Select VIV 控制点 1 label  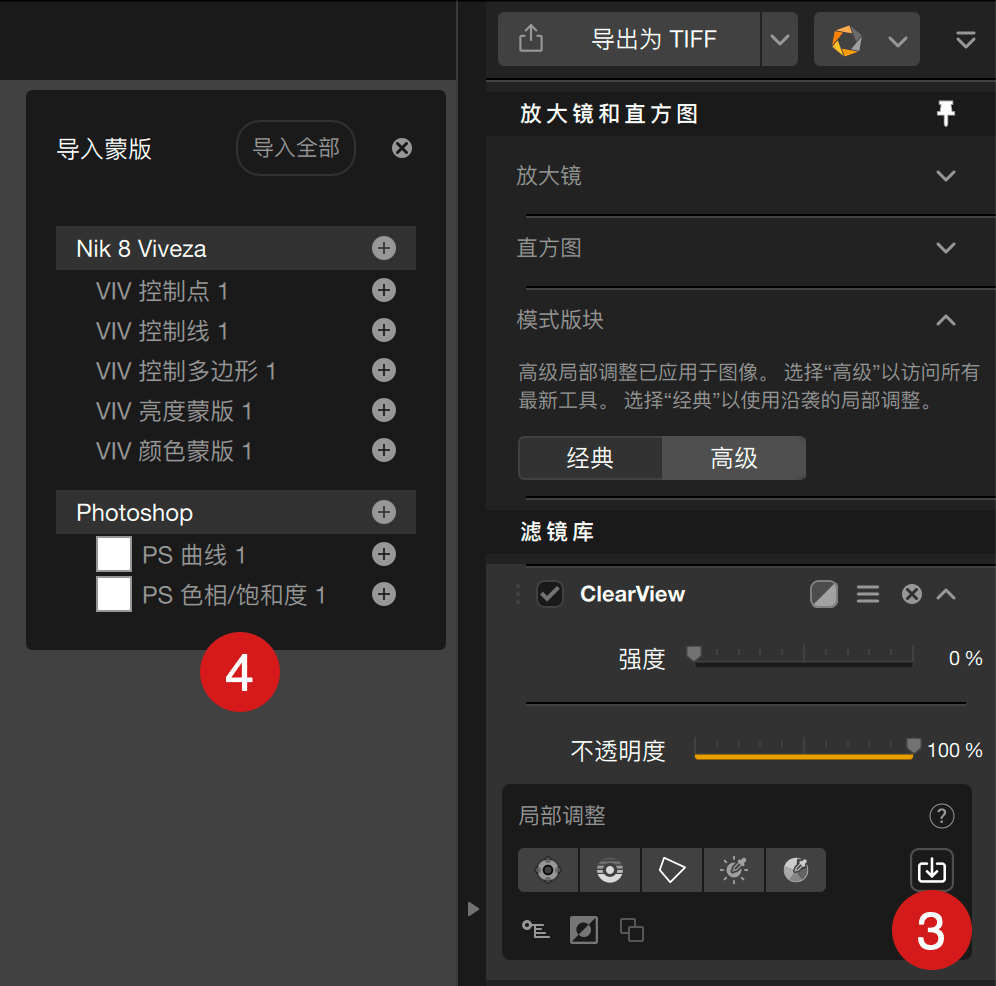(161, 291)
